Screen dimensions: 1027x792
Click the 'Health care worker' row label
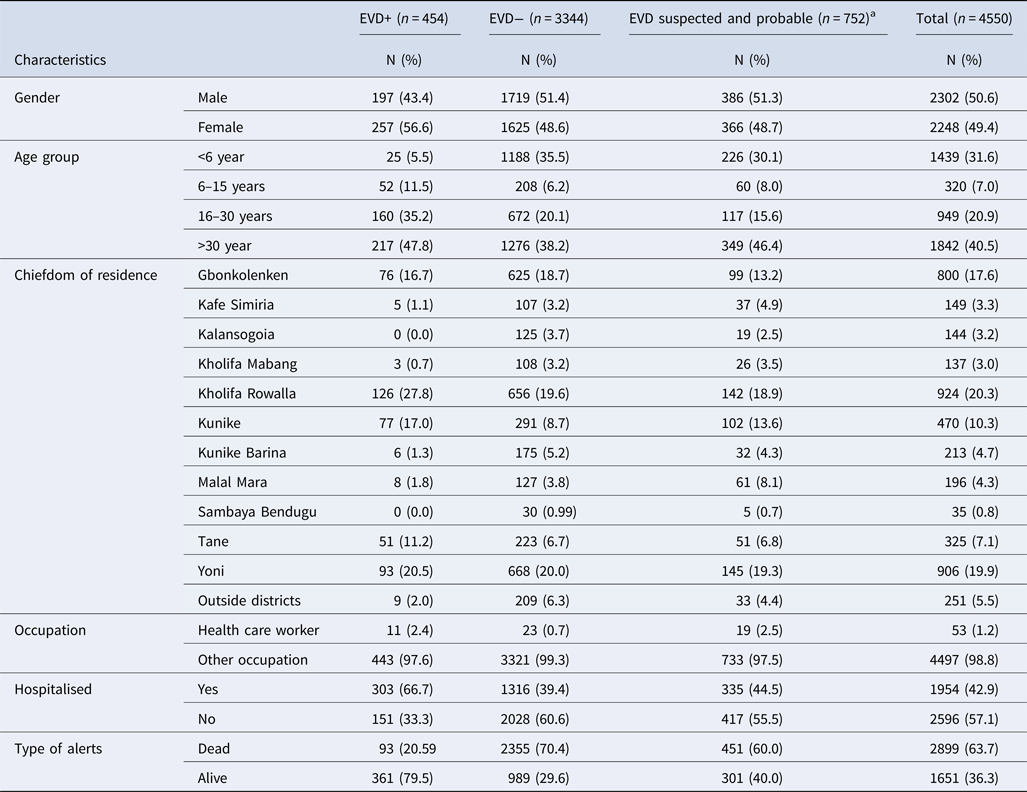click(258, 631)
